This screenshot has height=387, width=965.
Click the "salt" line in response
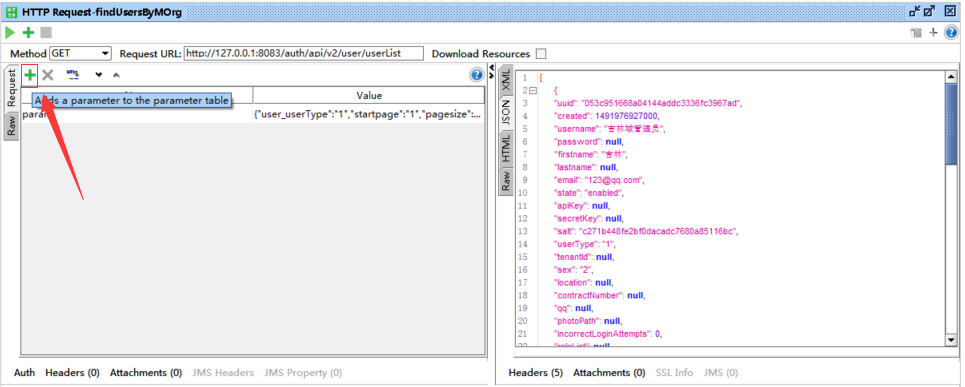pos(646,231)
